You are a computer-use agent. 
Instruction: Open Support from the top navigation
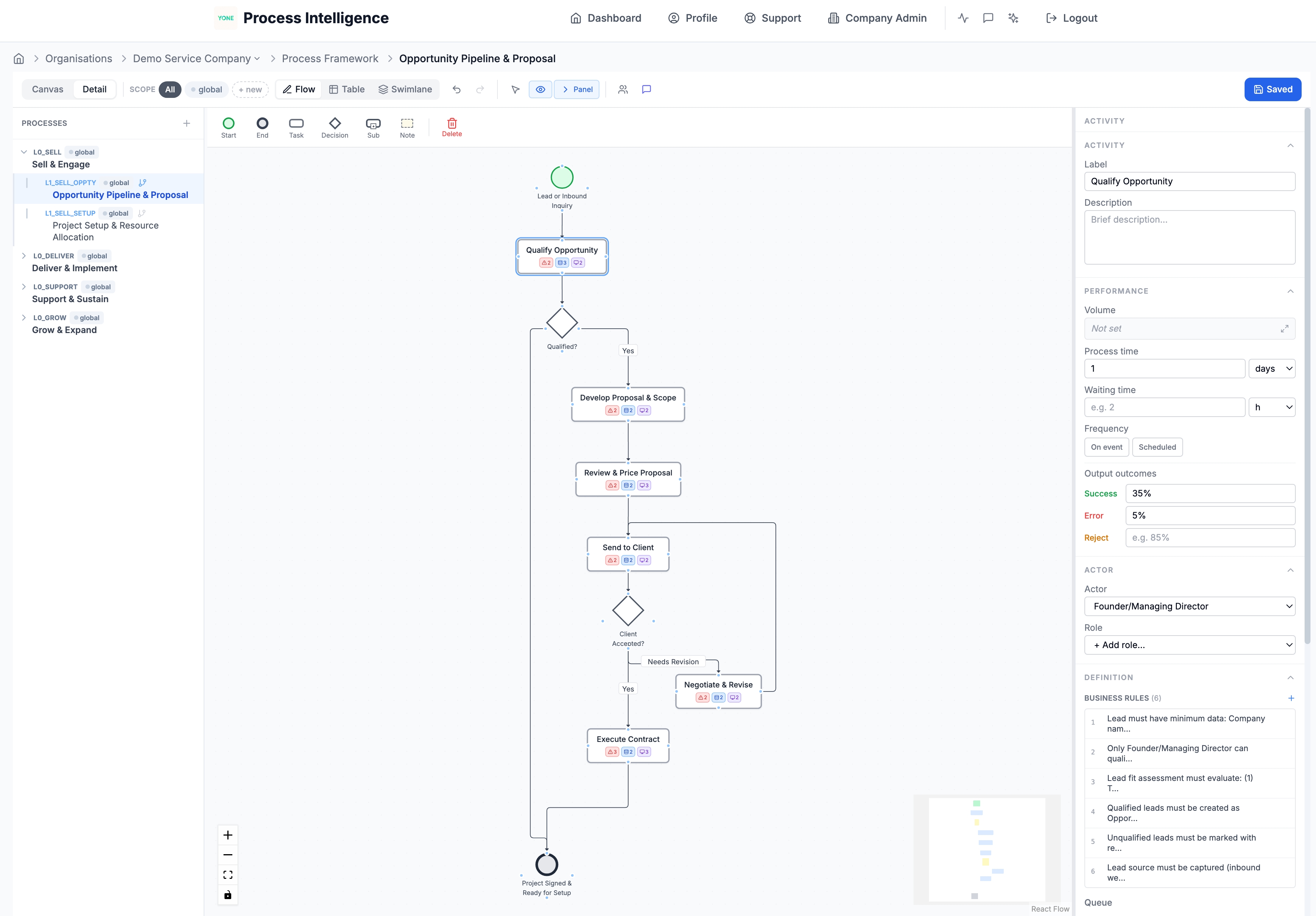(x=772, y=18)
